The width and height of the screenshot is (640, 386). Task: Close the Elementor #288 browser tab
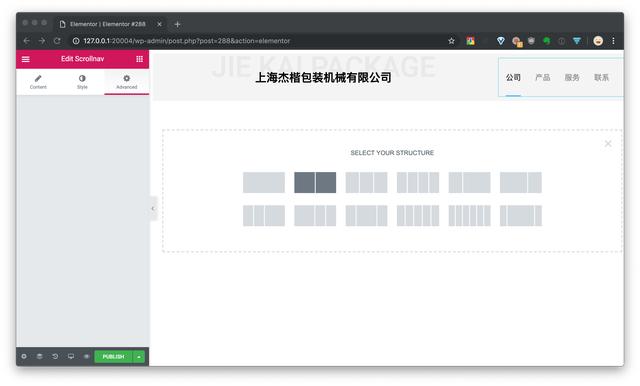[x=160, y=24]
